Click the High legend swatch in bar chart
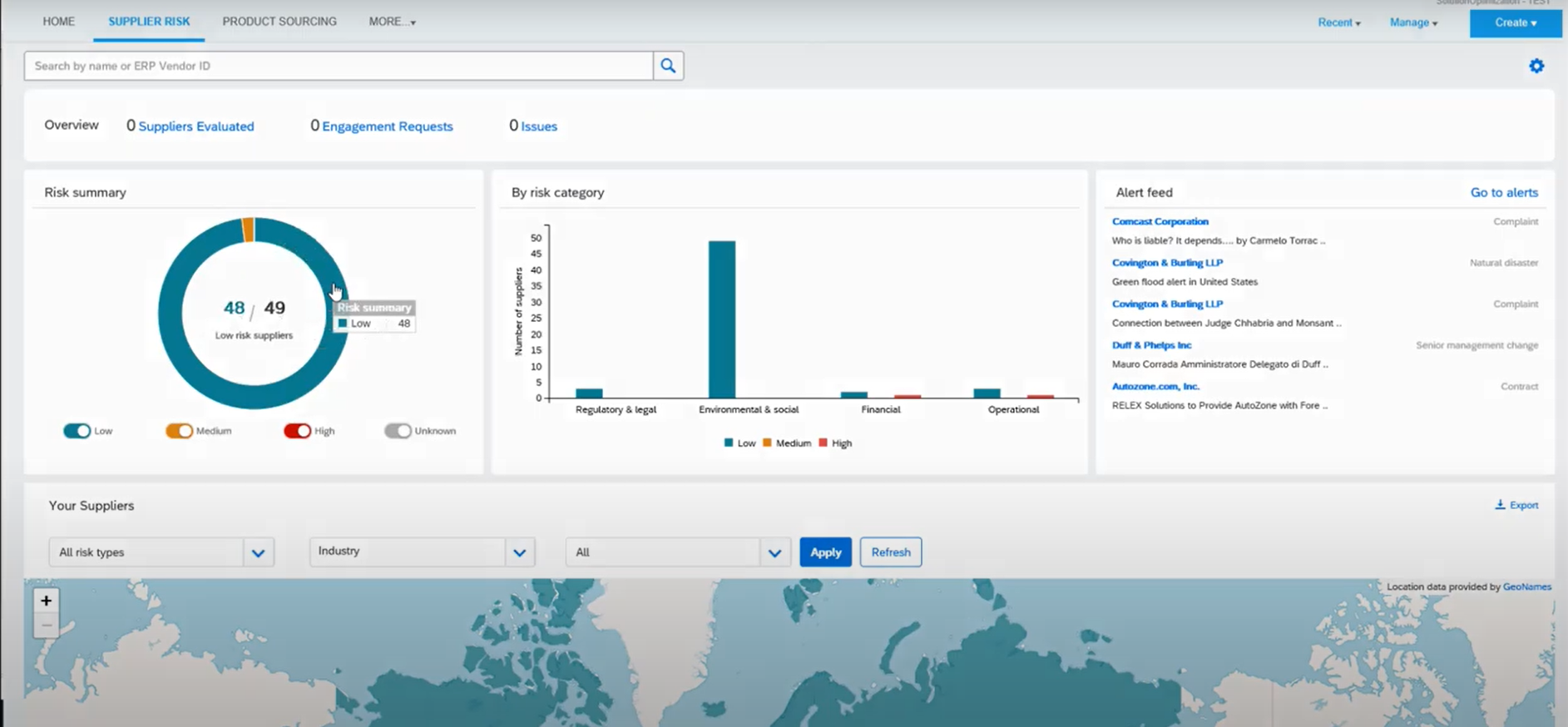The width and height of the screenshot is (1568, 727). click(823, 443)
